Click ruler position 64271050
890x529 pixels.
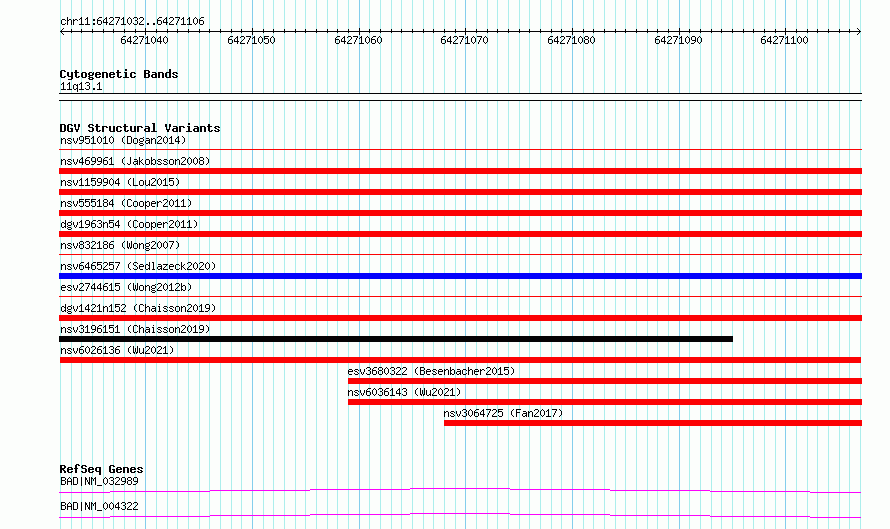click(251, 40)
